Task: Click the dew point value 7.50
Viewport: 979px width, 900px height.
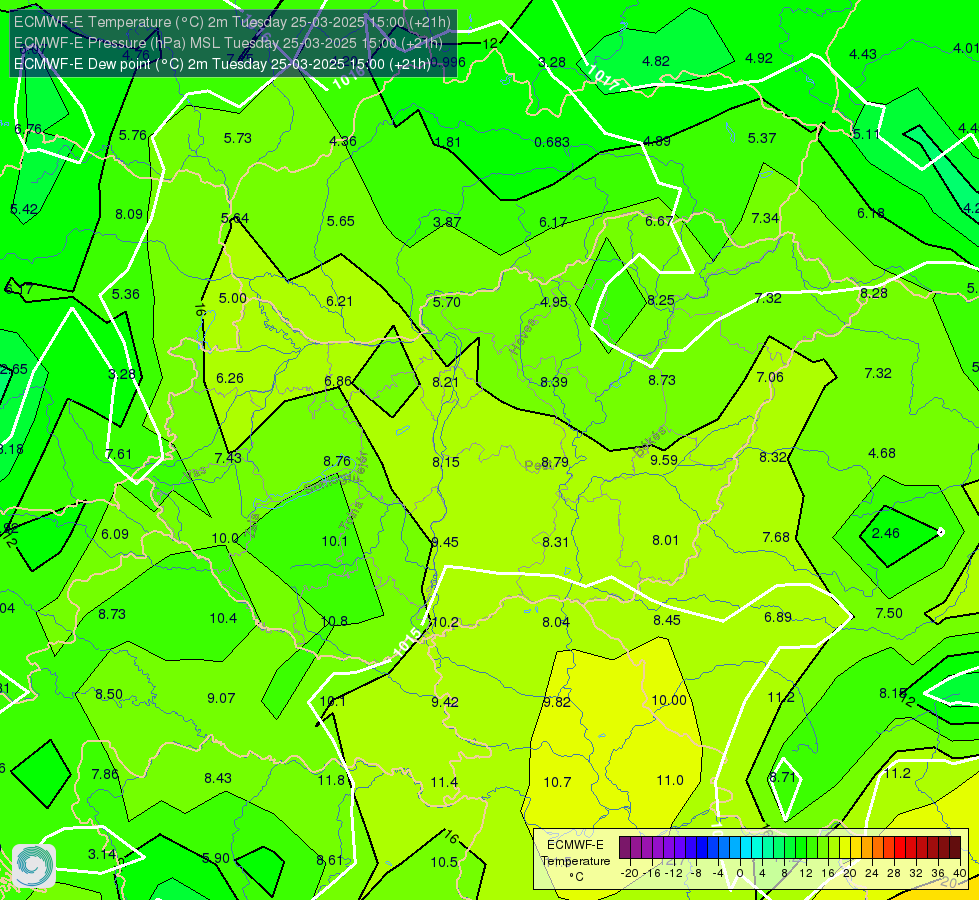Action: click(x=889, y=613)
